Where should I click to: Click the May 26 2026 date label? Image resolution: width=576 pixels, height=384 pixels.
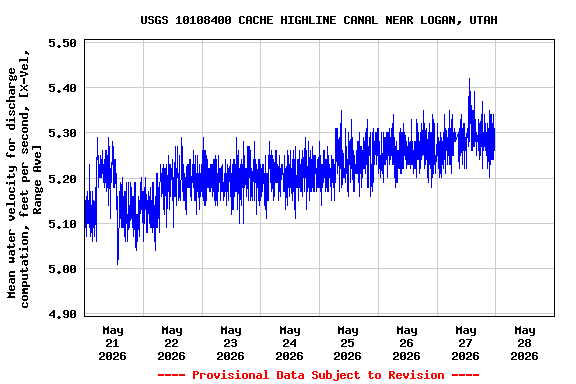(x=406, y=343)
